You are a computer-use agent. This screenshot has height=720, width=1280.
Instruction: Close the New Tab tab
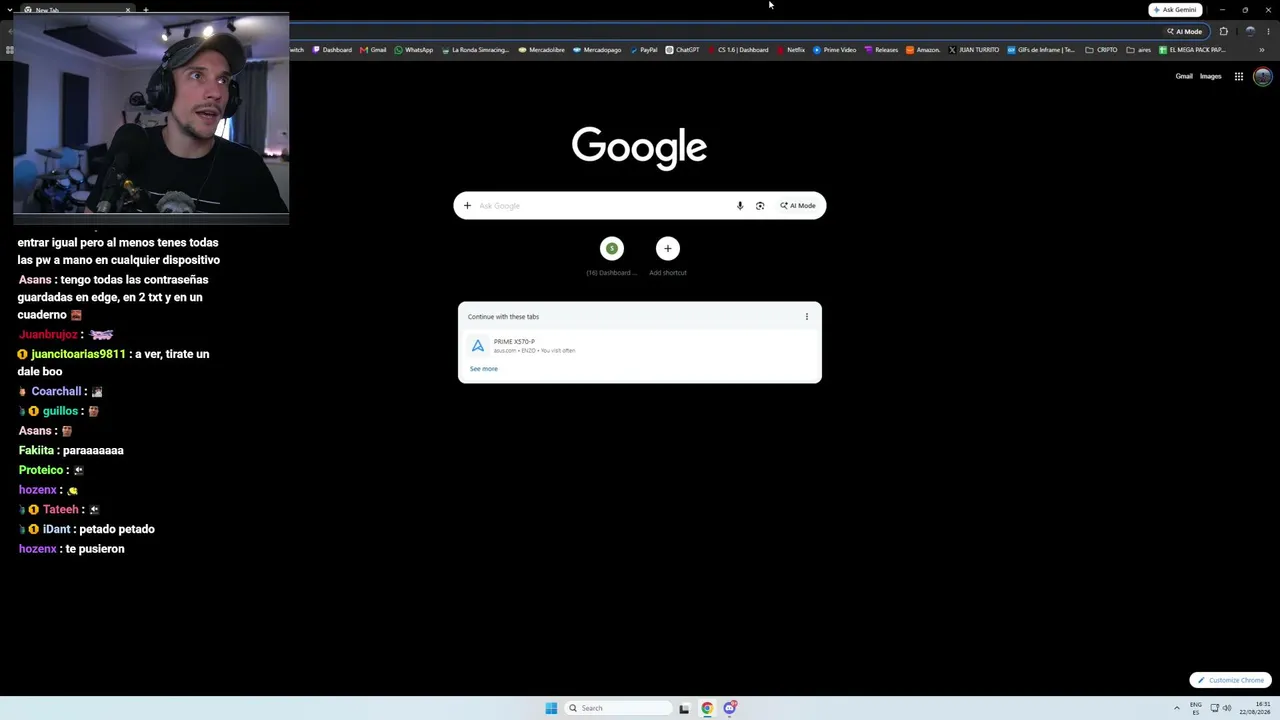coord(128,10)
